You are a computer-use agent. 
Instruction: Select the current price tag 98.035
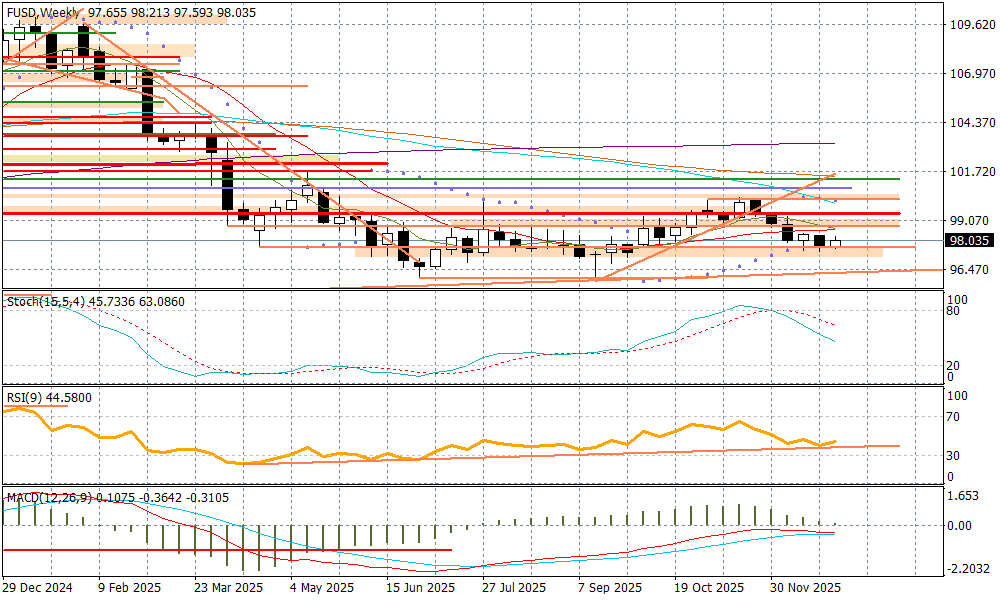coord(969,240)
